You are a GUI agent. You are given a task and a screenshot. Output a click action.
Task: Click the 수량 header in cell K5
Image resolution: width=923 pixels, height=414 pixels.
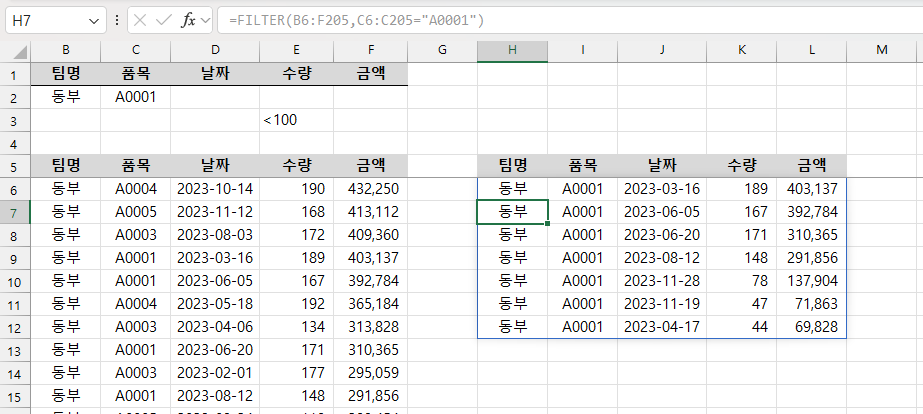click(741, 166)
